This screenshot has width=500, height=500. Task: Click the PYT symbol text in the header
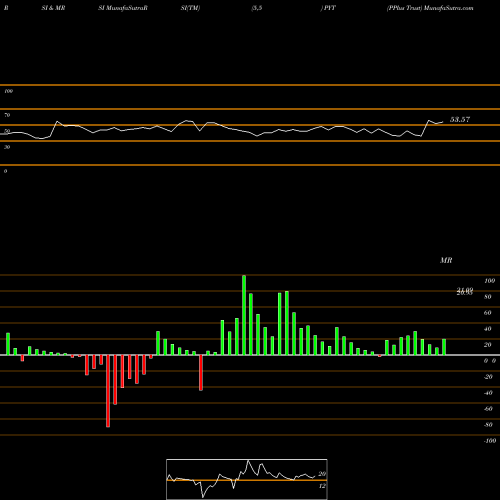point(329,8)
